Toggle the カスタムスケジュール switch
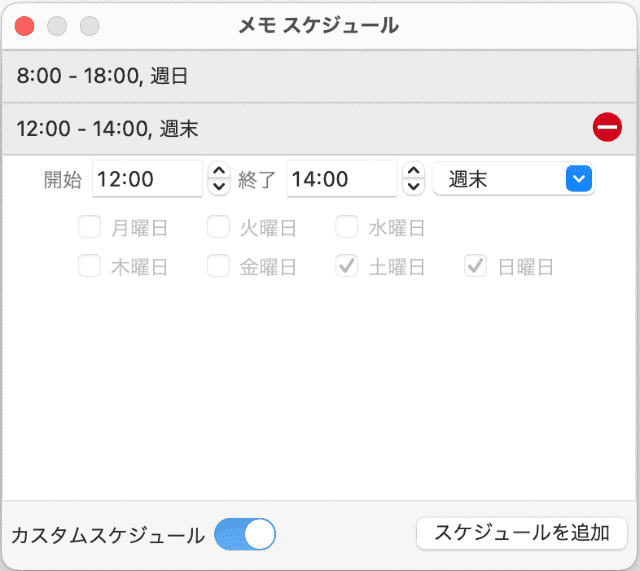This screenshot has width=640, height=571. (245, 534)
